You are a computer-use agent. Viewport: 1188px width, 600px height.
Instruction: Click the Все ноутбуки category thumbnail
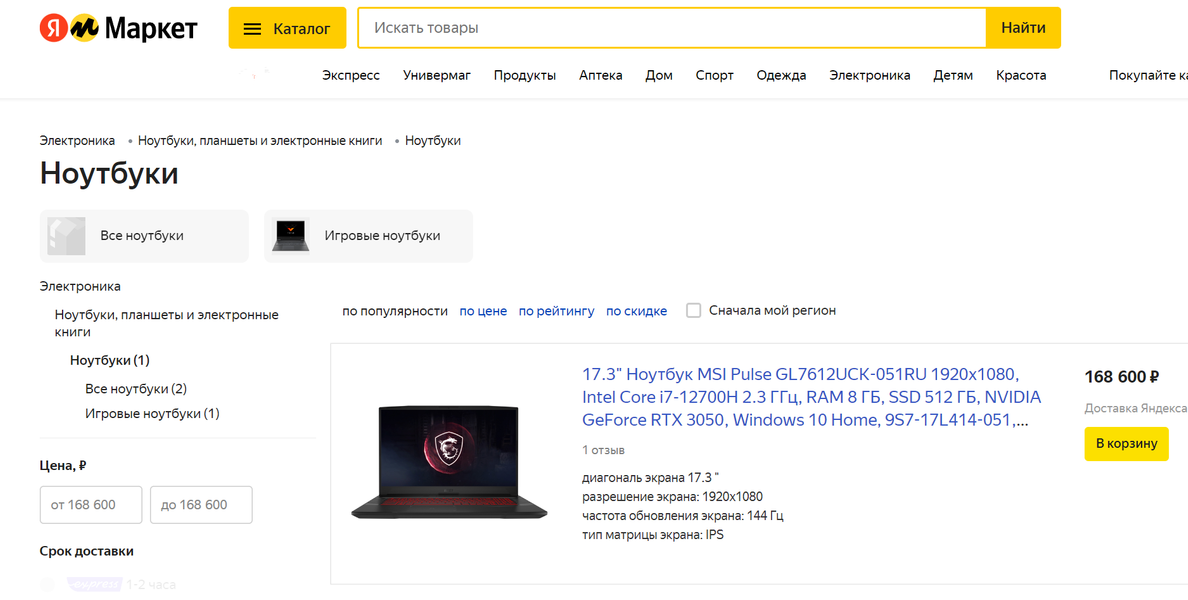68,236
